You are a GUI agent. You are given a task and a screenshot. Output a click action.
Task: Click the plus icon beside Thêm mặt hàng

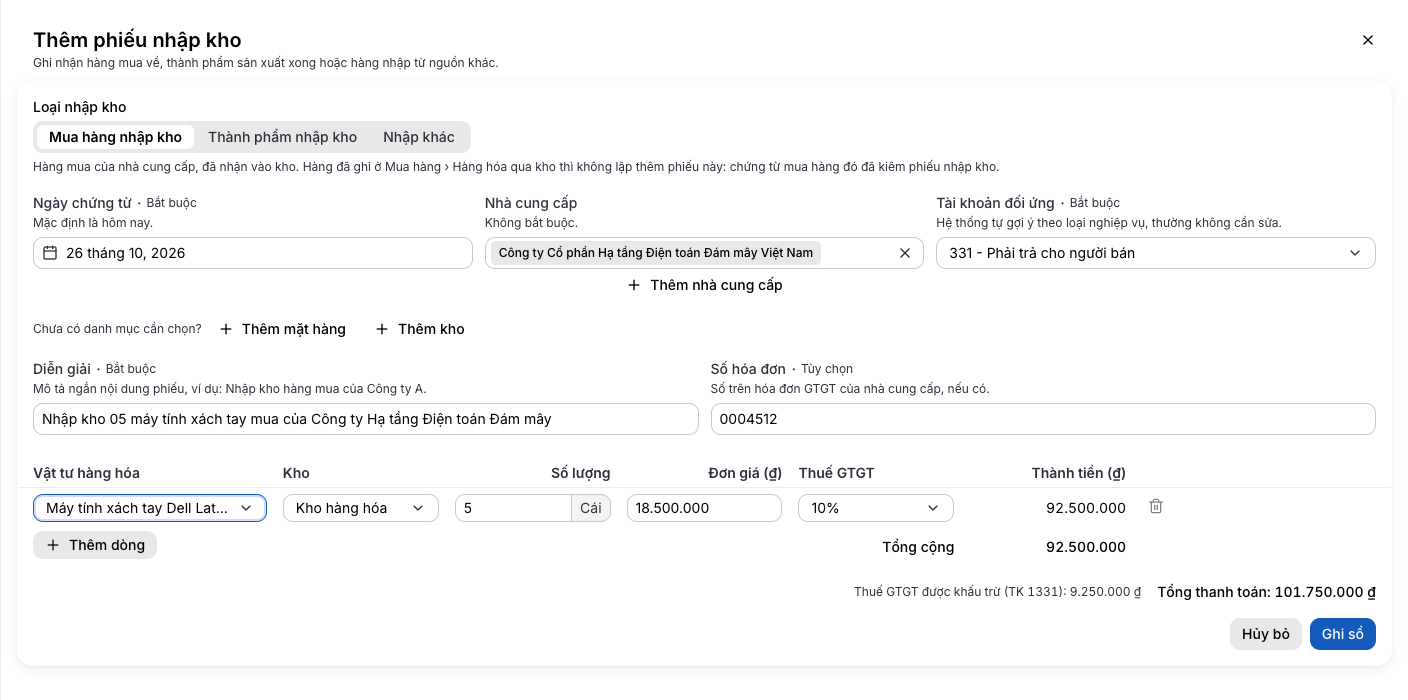[226, 329]
